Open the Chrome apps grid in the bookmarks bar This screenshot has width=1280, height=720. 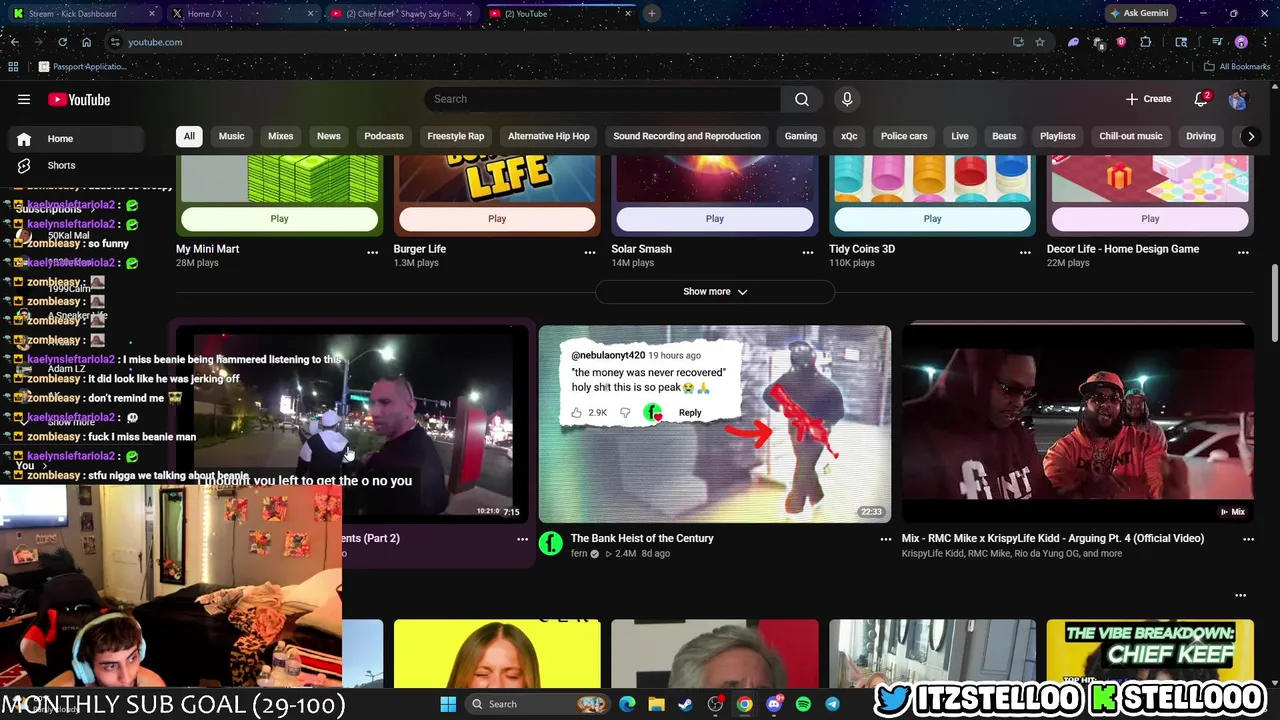[13, 66]
